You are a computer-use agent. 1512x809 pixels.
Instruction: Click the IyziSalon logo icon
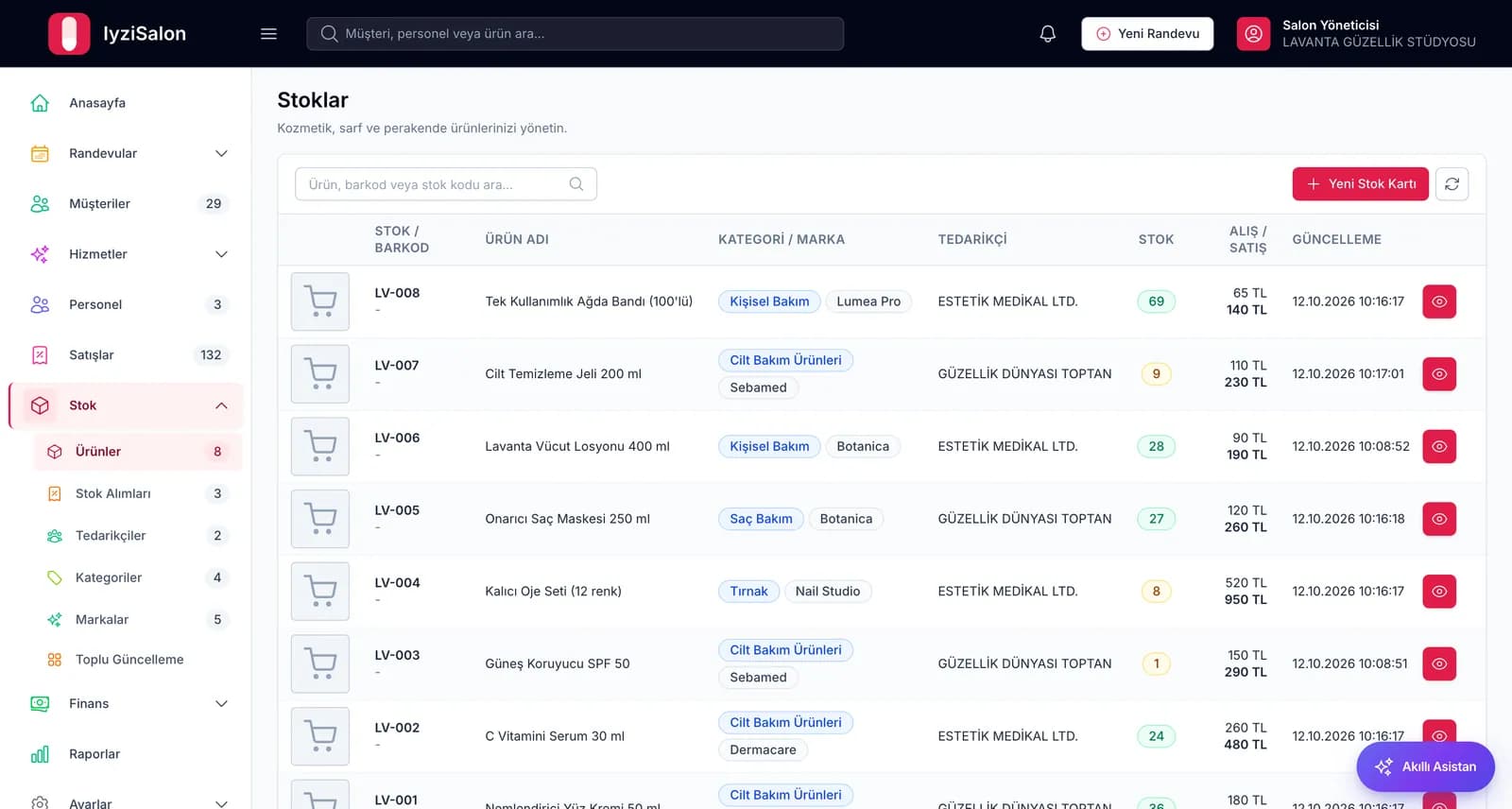tap(69, 34)
